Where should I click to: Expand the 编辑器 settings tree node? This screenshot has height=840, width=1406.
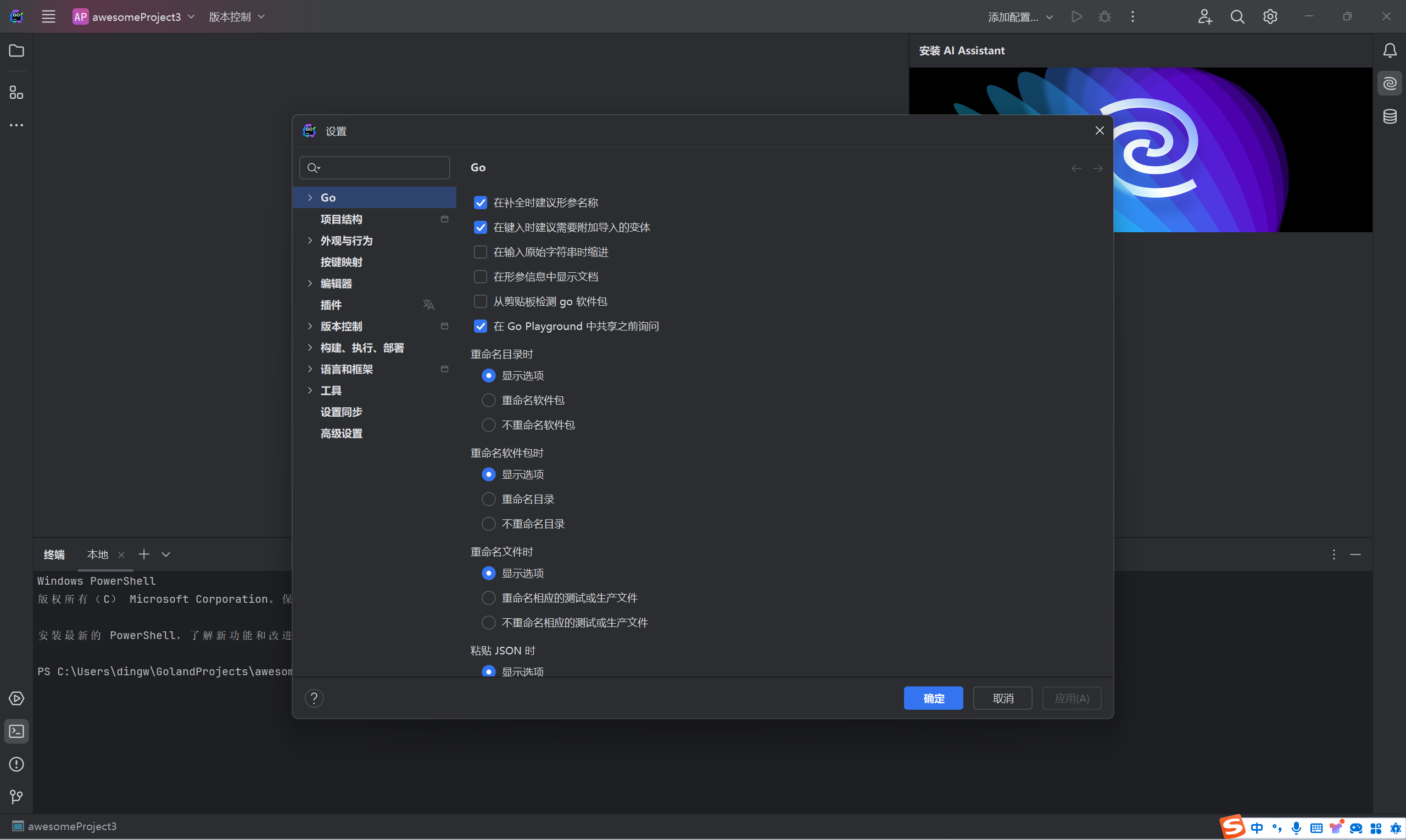(x=310, y=284)
